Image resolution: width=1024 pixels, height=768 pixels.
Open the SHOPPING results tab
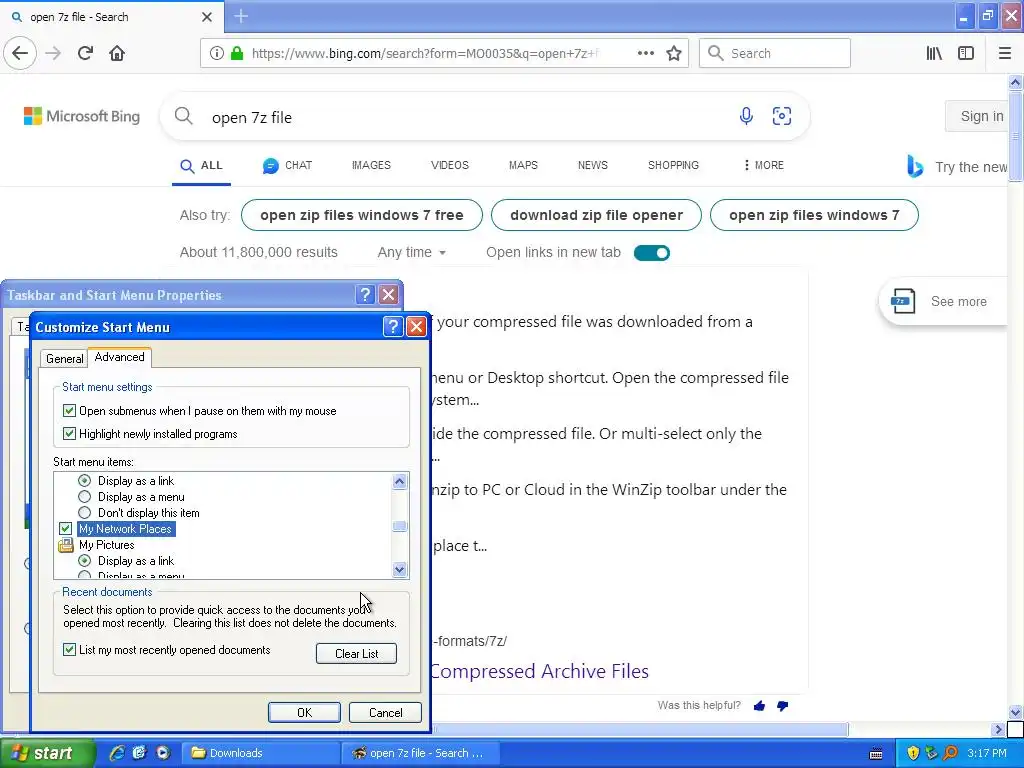coord(673,165)
